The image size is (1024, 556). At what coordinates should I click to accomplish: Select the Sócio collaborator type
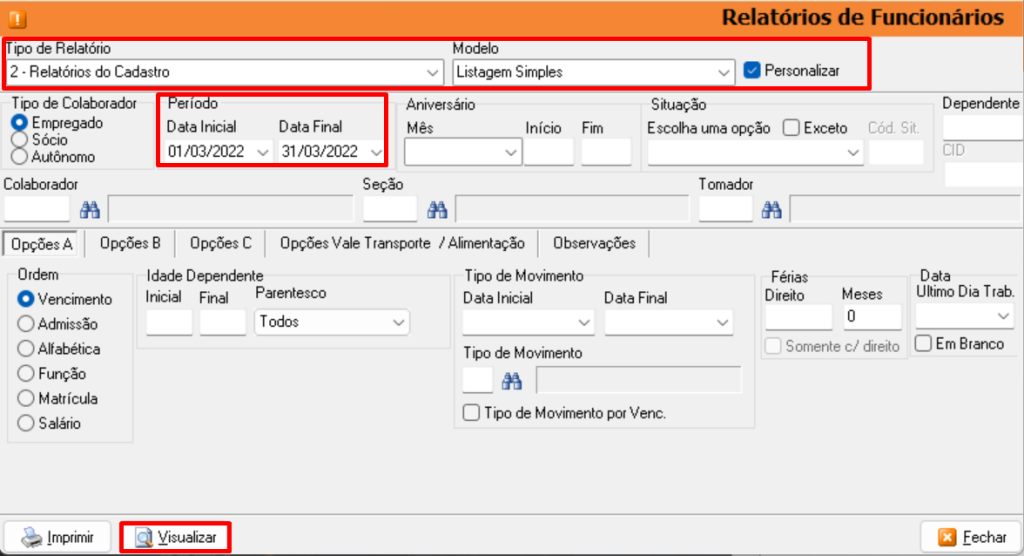tap(20, 140)
